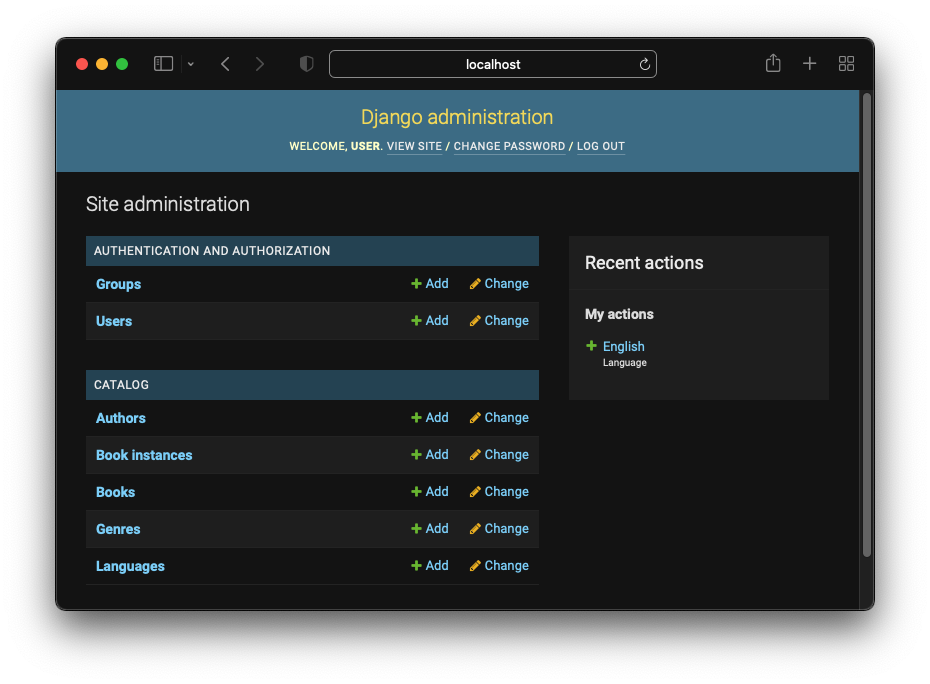Close the Safari window with the red button
The image size is (930, 684).
(82, 64)
